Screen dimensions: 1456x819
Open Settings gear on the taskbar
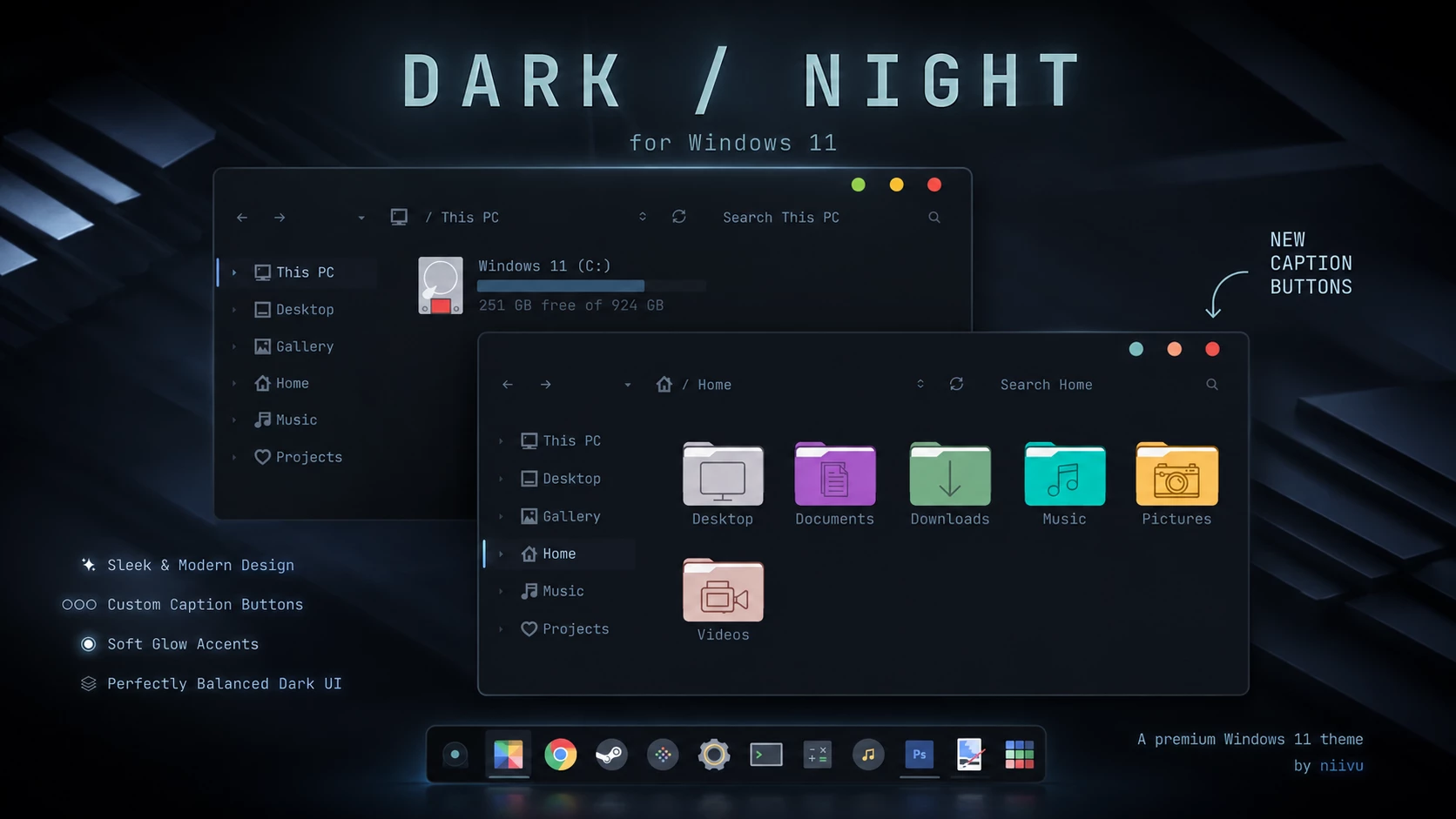pyautogui.click(x=714, y=755)
